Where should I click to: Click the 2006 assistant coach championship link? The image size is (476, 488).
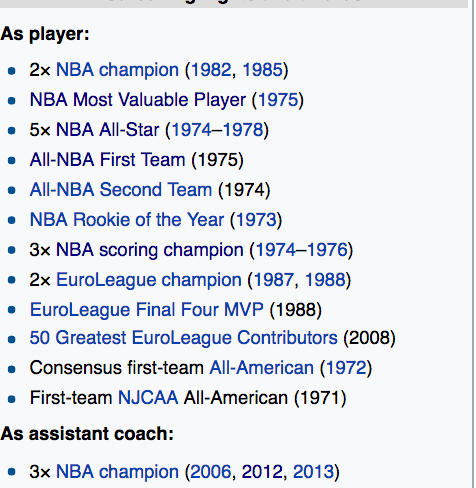(211, 472)
